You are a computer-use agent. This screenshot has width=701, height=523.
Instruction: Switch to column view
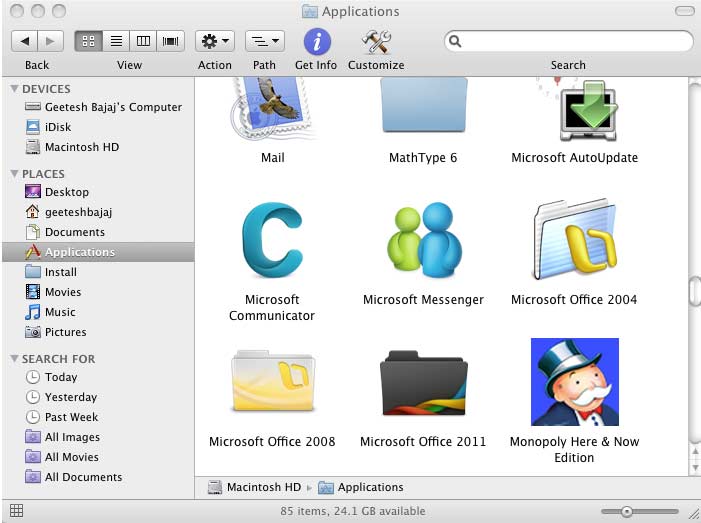coord(144,42)
